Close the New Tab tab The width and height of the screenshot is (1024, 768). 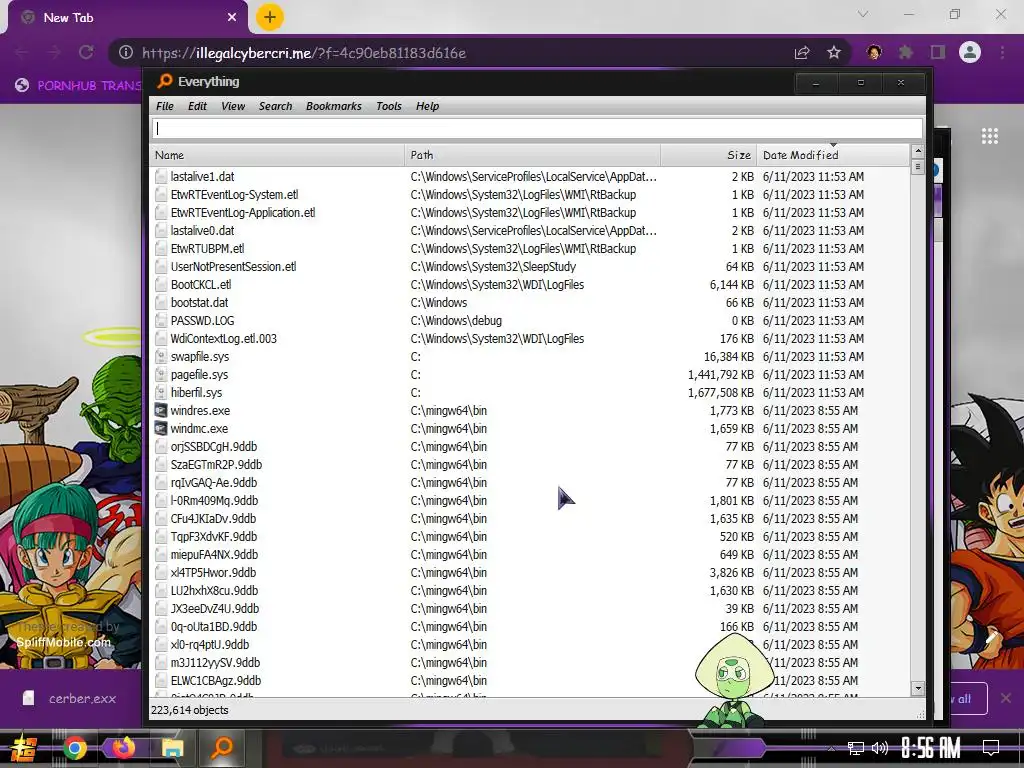pos(232,18)
